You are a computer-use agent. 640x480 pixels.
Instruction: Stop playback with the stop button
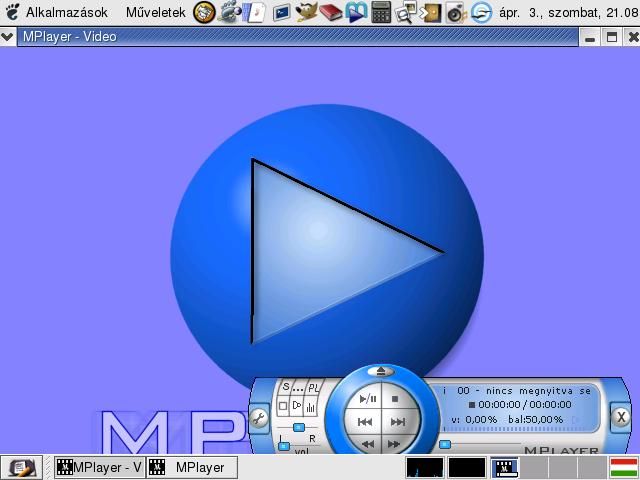pos(395,399)
